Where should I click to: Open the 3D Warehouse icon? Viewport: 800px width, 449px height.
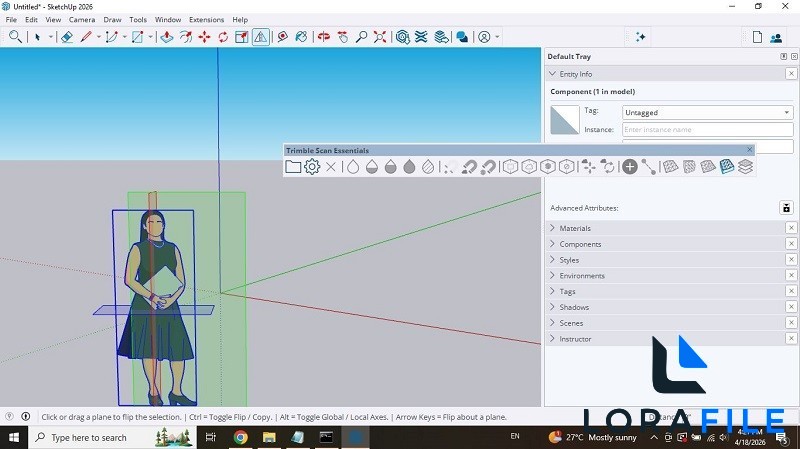(403, 37)
